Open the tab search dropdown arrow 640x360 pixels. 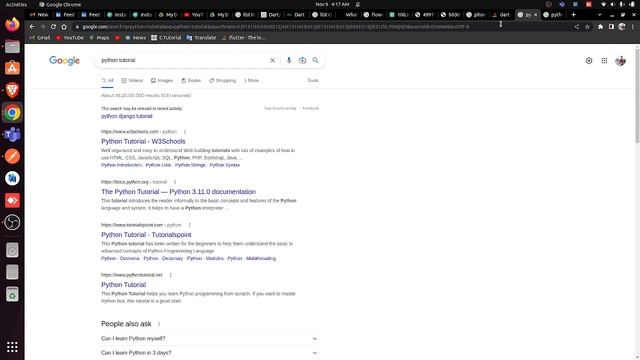point(599,15)
